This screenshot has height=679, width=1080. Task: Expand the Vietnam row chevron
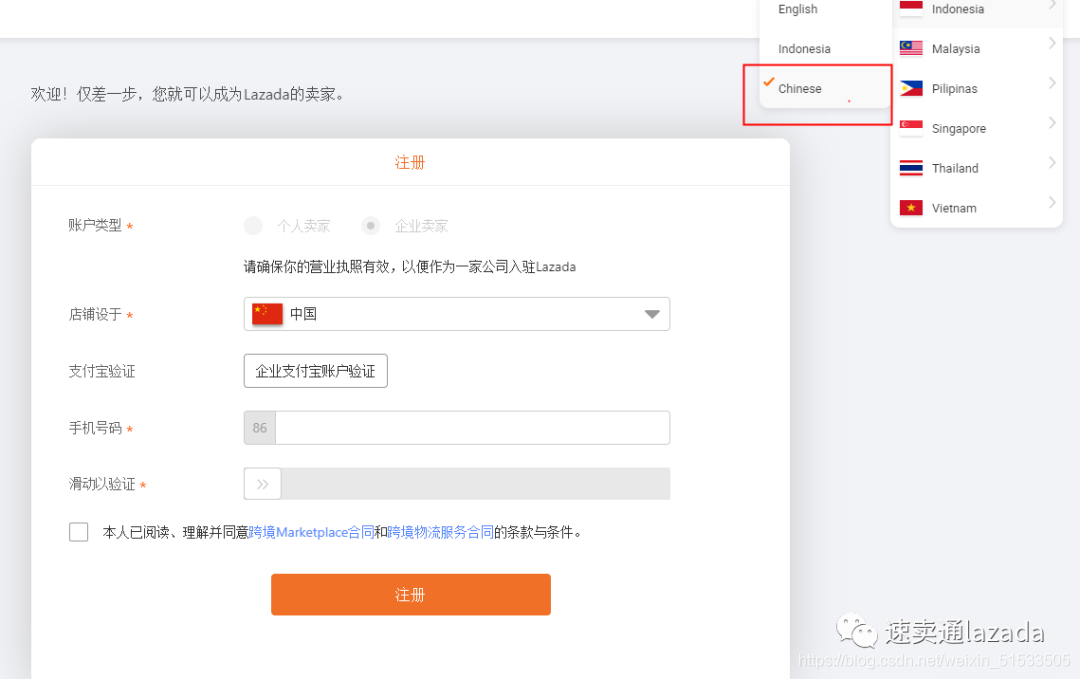click(x=1052, y=203)
